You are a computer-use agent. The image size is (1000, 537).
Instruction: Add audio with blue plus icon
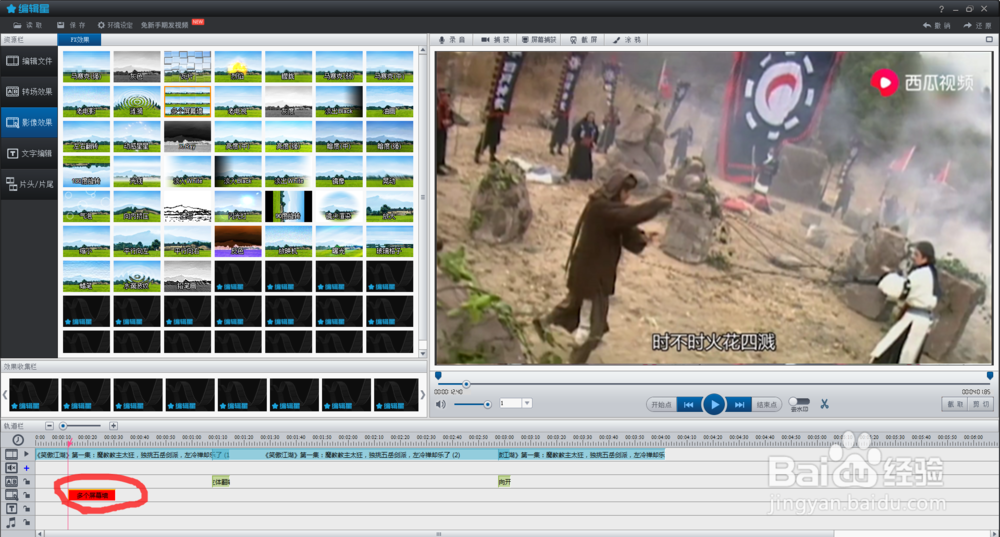27,468
